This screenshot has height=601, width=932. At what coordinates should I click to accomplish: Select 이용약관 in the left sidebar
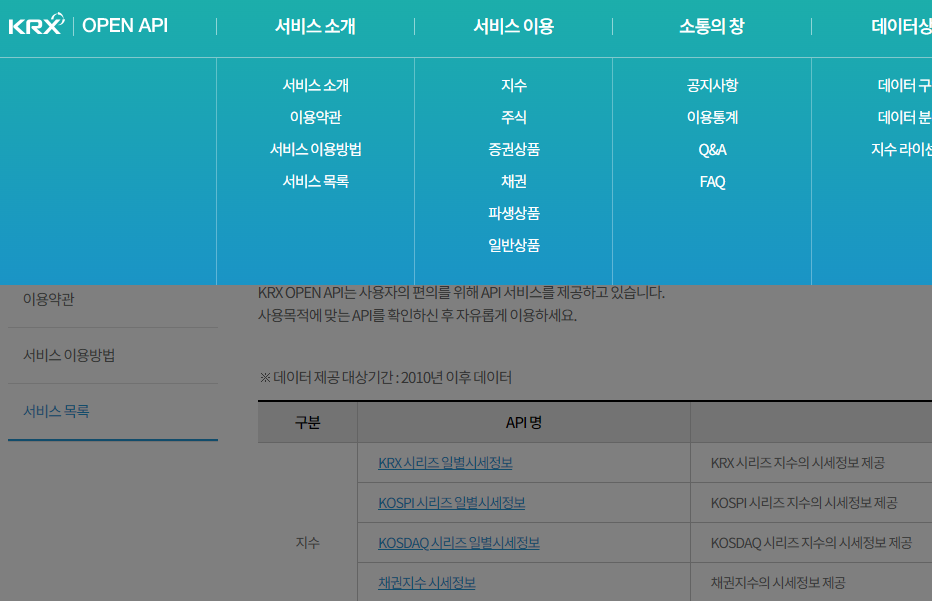pyautogui.click(x=49, y=299)
